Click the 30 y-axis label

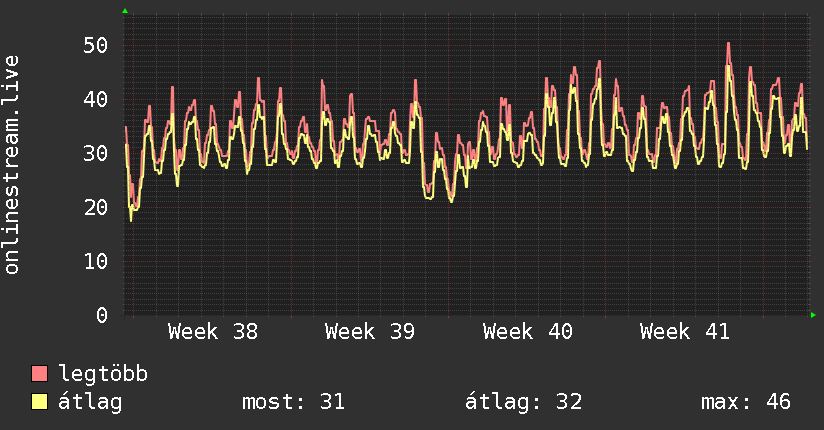(x=96, y=153)
